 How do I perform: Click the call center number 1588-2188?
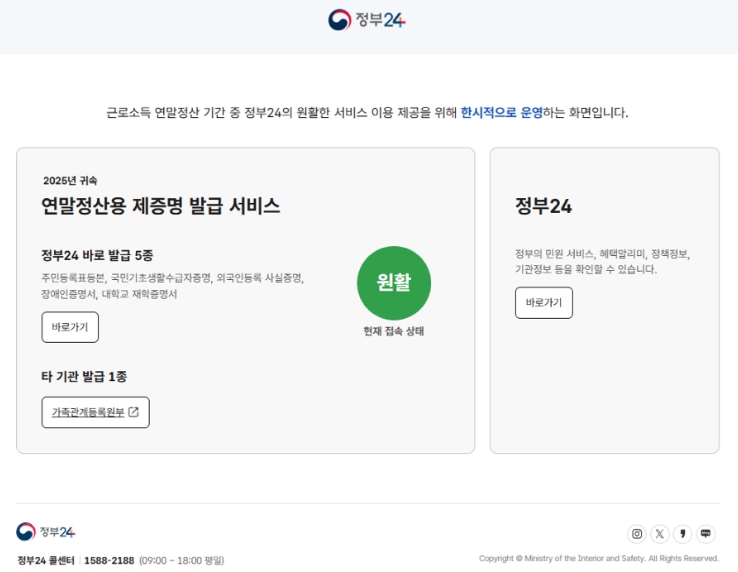tap(109, 561)
